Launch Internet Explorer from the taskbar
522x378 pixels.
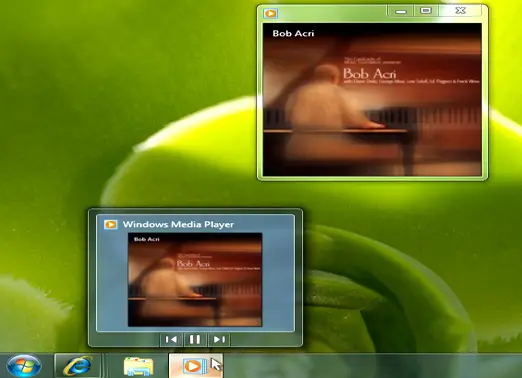[x=77, y=365]
